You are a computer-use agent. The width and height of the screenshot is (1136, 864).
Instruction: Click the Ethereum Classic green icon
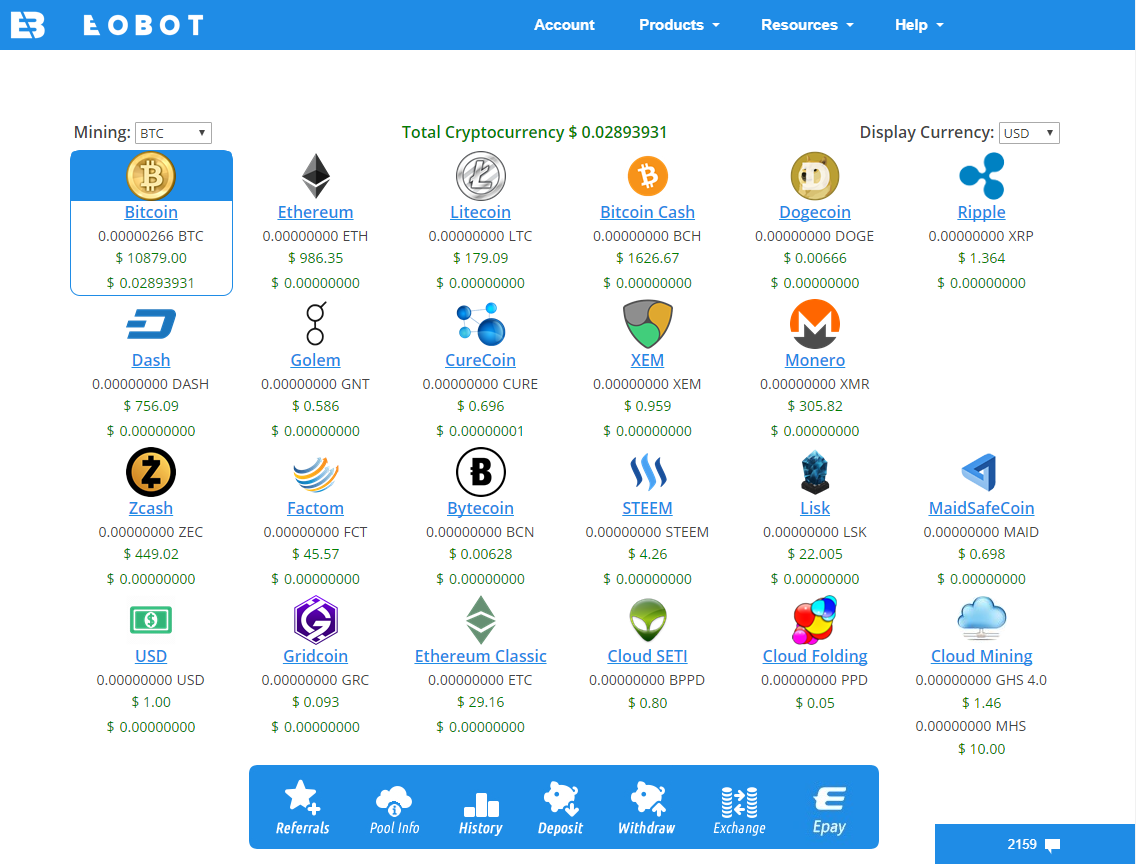(480, 620)
